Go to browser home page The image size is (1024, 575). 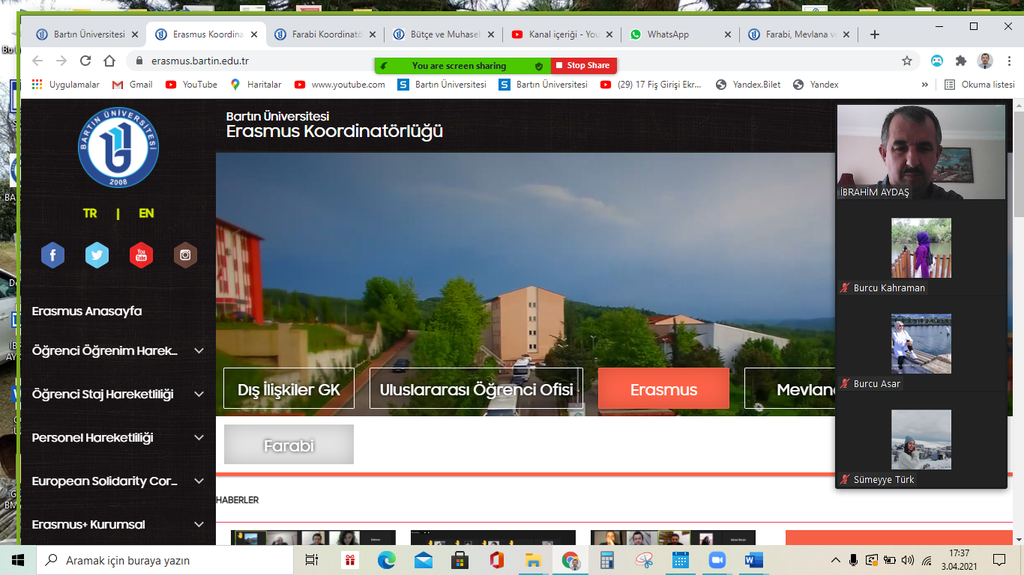109,61
